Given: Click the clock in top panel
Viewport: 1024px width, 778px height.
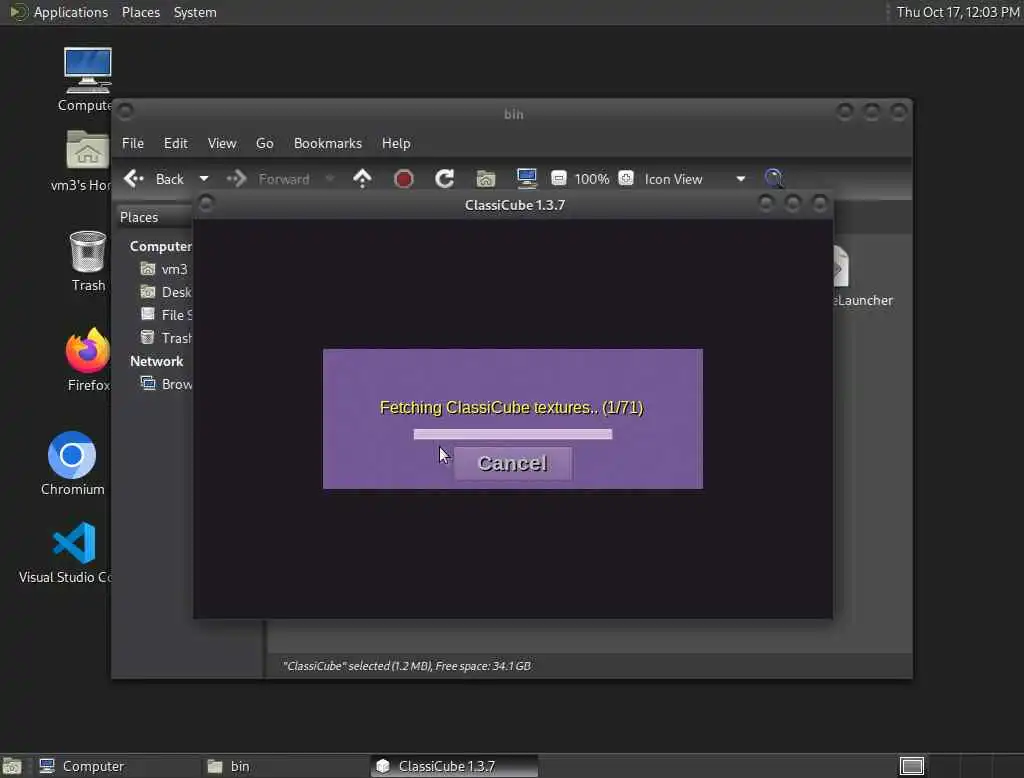Looking at the screenshot, I should (958, 12).
